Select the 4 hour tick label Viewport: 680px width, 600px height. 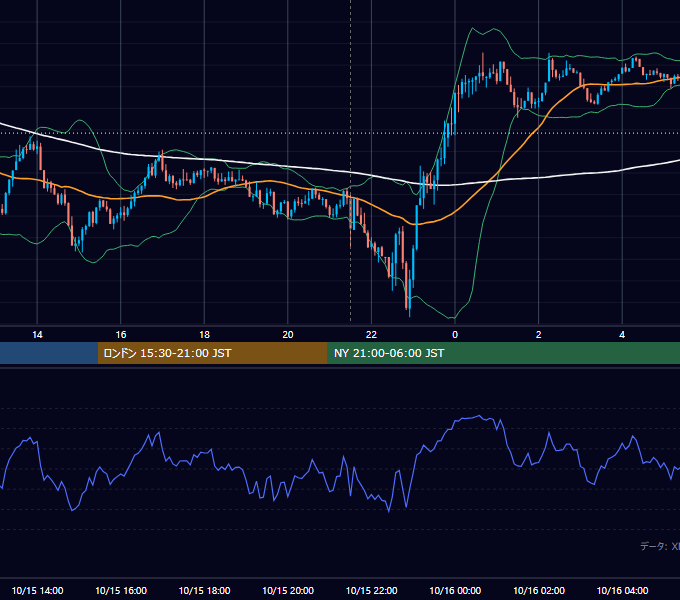click(x=622, y=335)
